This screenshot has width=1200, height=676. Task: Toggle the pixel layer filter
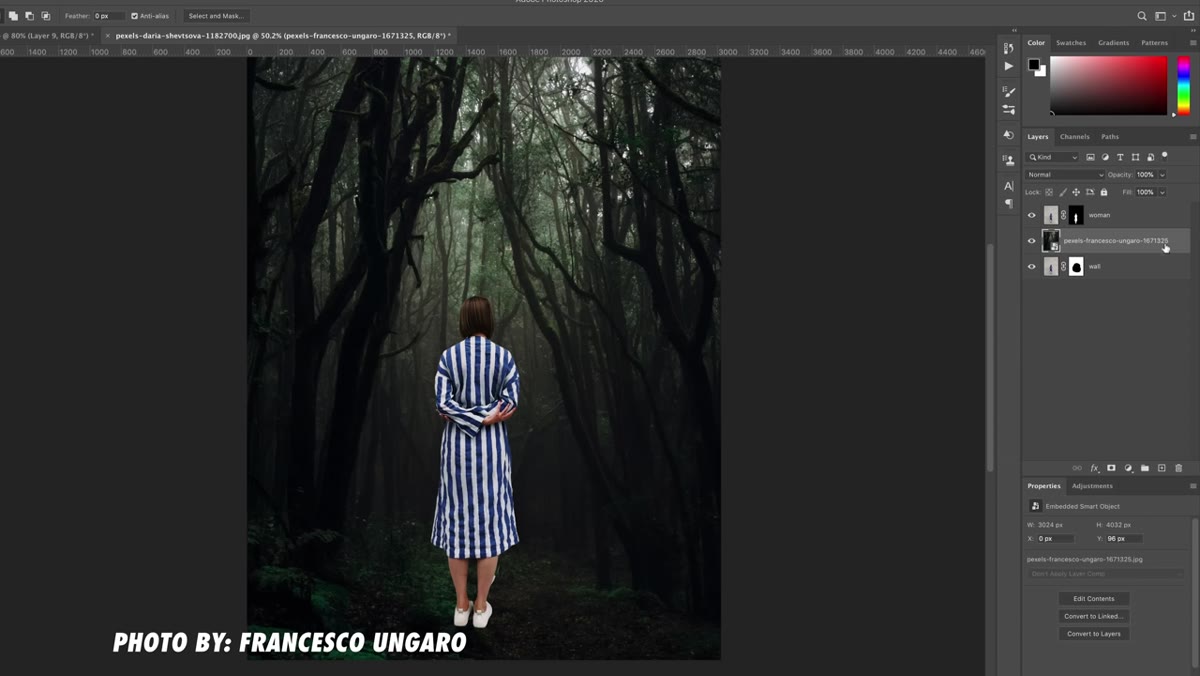1090,157
